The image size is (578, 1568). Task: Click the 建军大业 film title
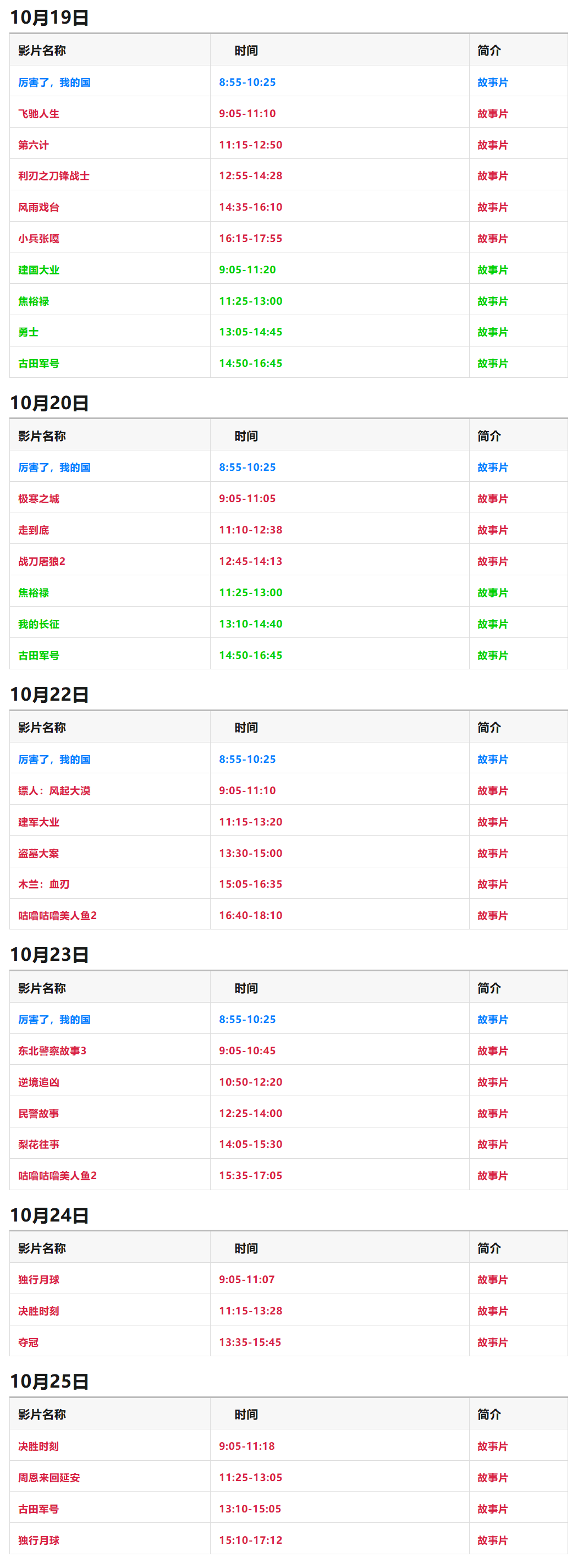[x=39, y=822]
